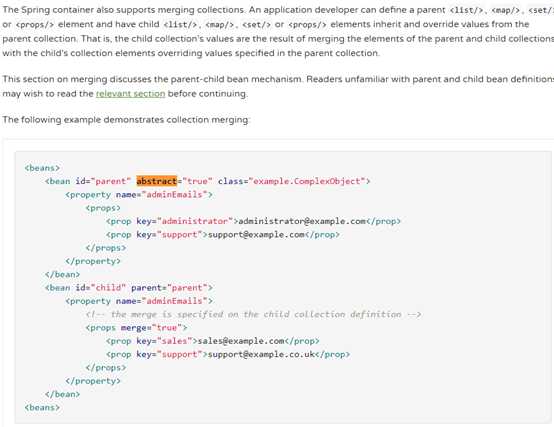Screen dimensions: 554x427
Task: Click the paragraph starting "This section on merging"
Action: pyautogui.click(x=278, y=87)
